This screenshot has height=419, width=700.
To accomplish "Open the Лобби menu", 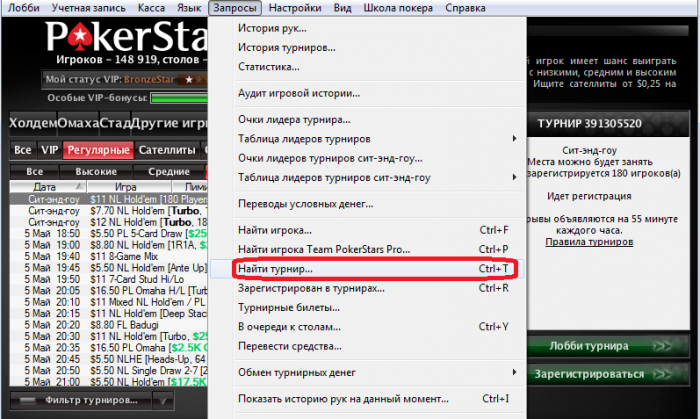I will [24, 8].
